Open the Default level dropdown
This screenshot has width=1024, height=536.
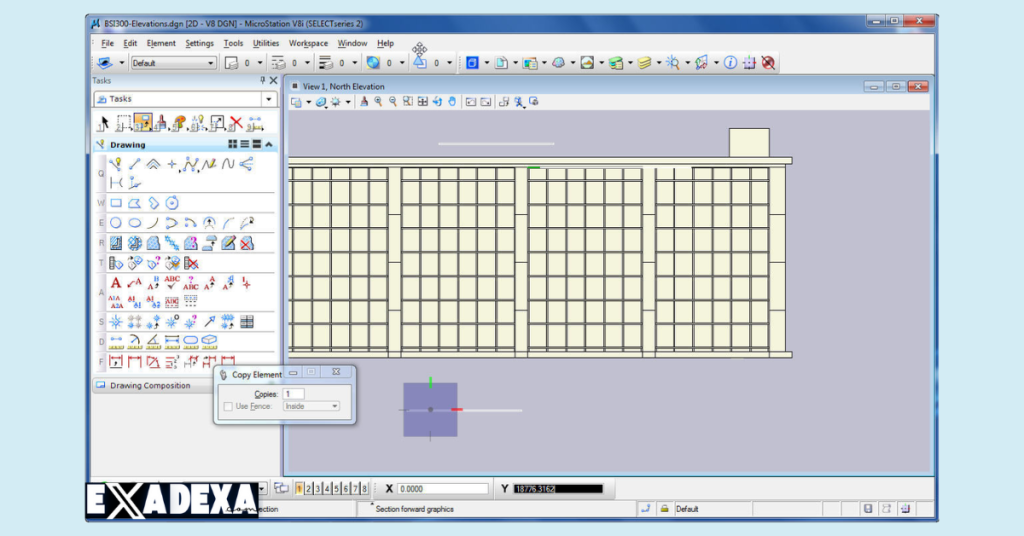pyautogui.click(x=211, y=63)
